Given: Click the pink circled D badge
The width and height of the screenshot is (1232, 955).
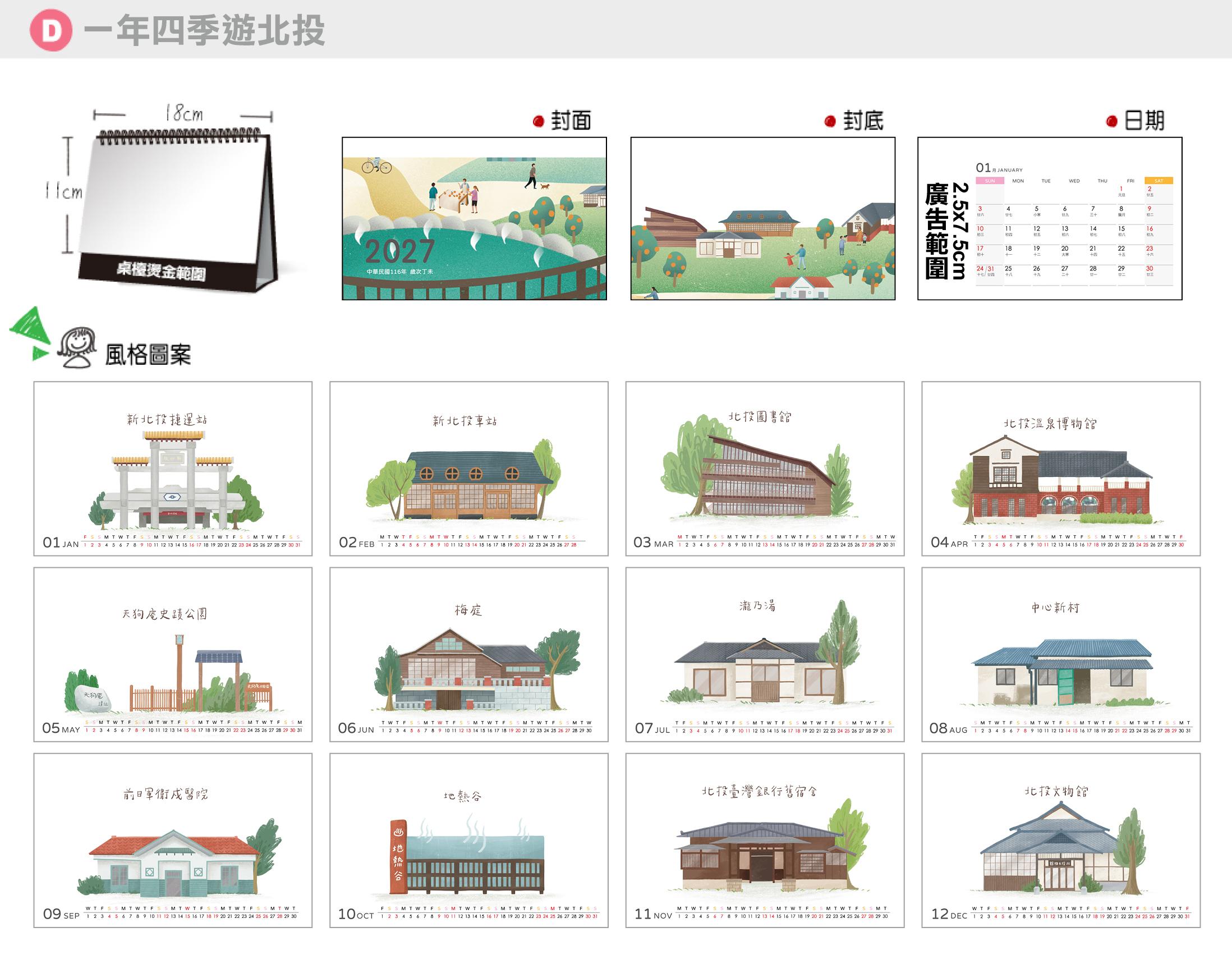Looking at the screenshot, I should pos(50,30).
